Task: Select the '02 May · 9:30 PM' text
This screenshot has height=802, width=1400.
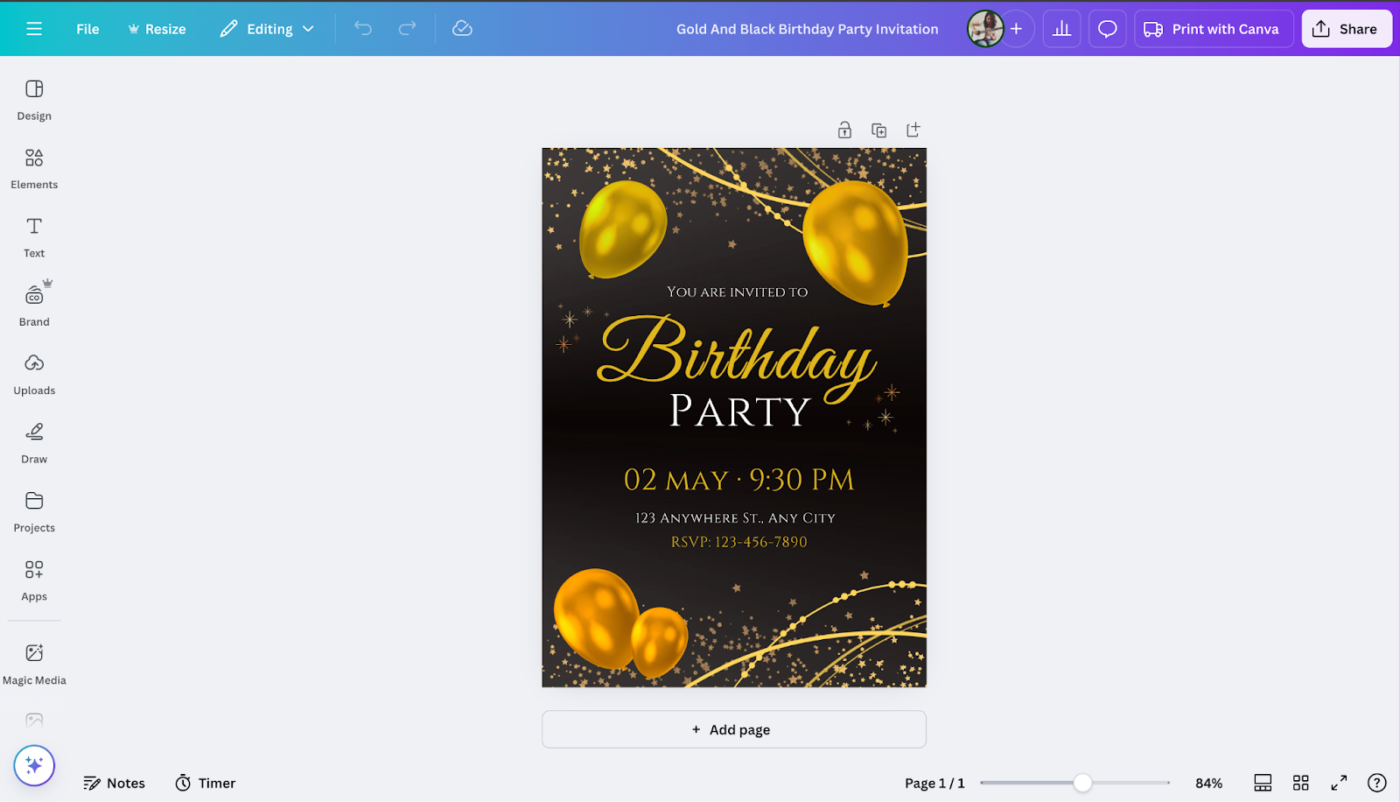Action: (x=739, y=480)
